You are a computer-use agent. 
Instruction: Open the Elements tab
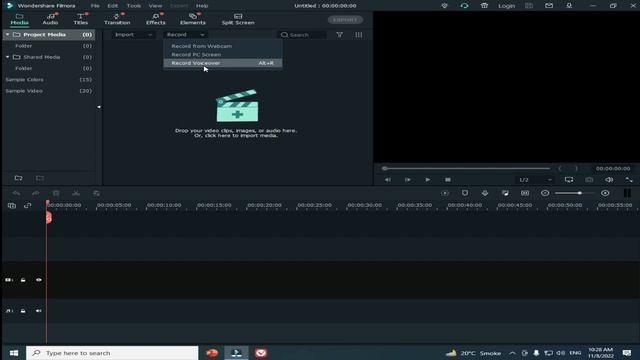[193, 19]
